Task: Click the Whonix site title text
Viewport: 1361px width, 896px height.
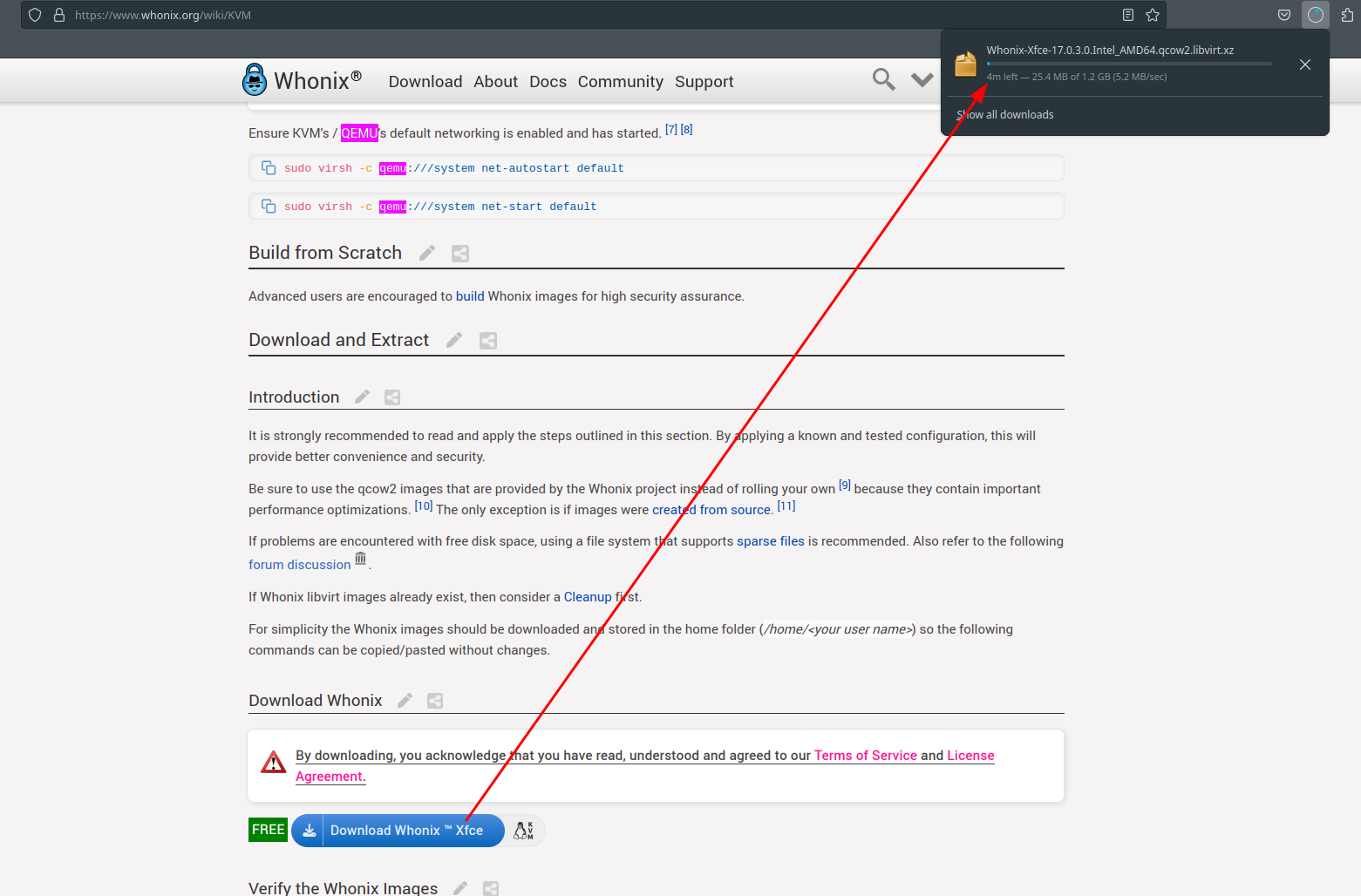Action: click(317, 80)
